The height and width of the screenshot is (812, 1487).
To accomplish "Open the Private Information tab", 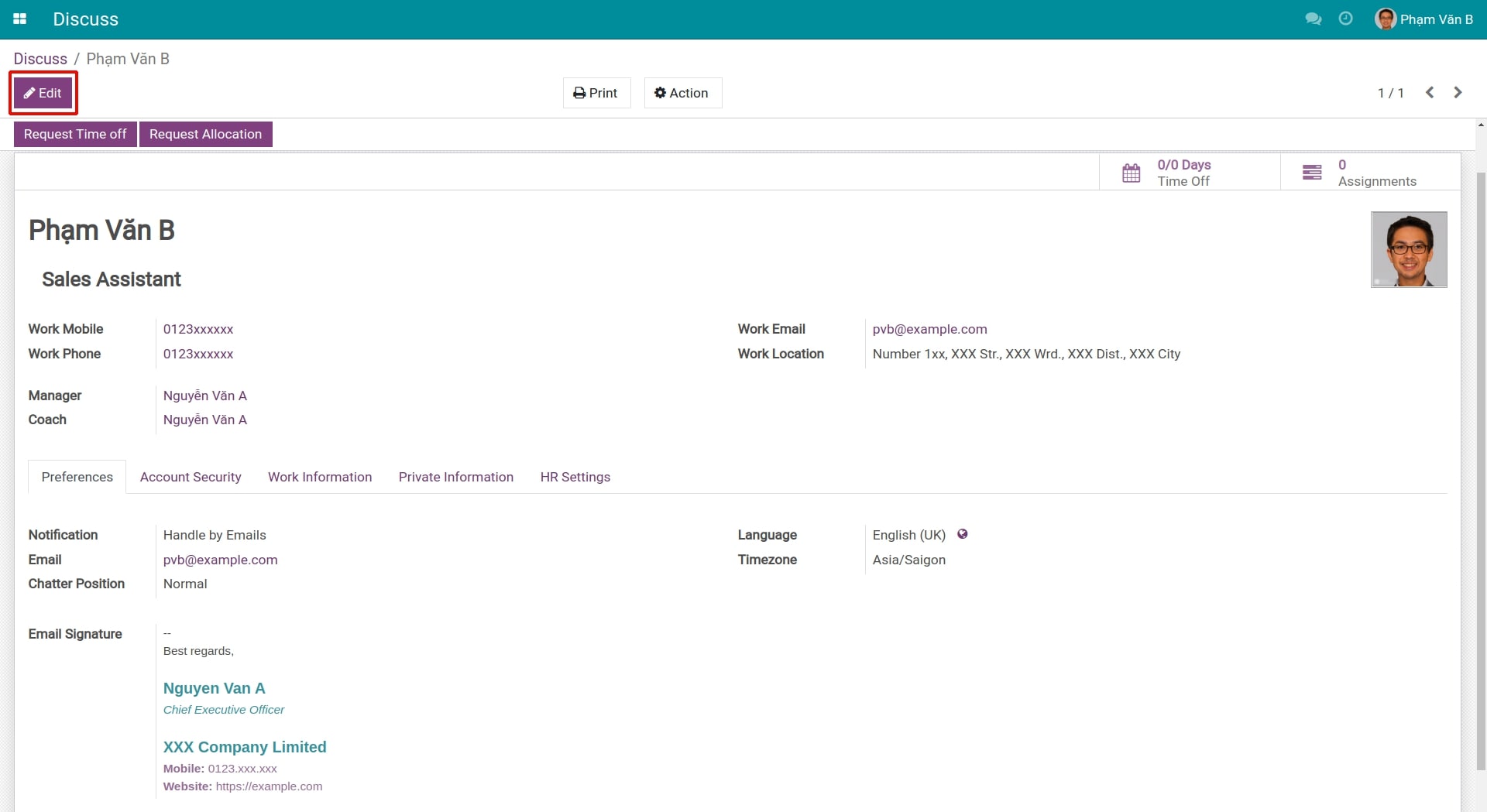I will [455, 477].
